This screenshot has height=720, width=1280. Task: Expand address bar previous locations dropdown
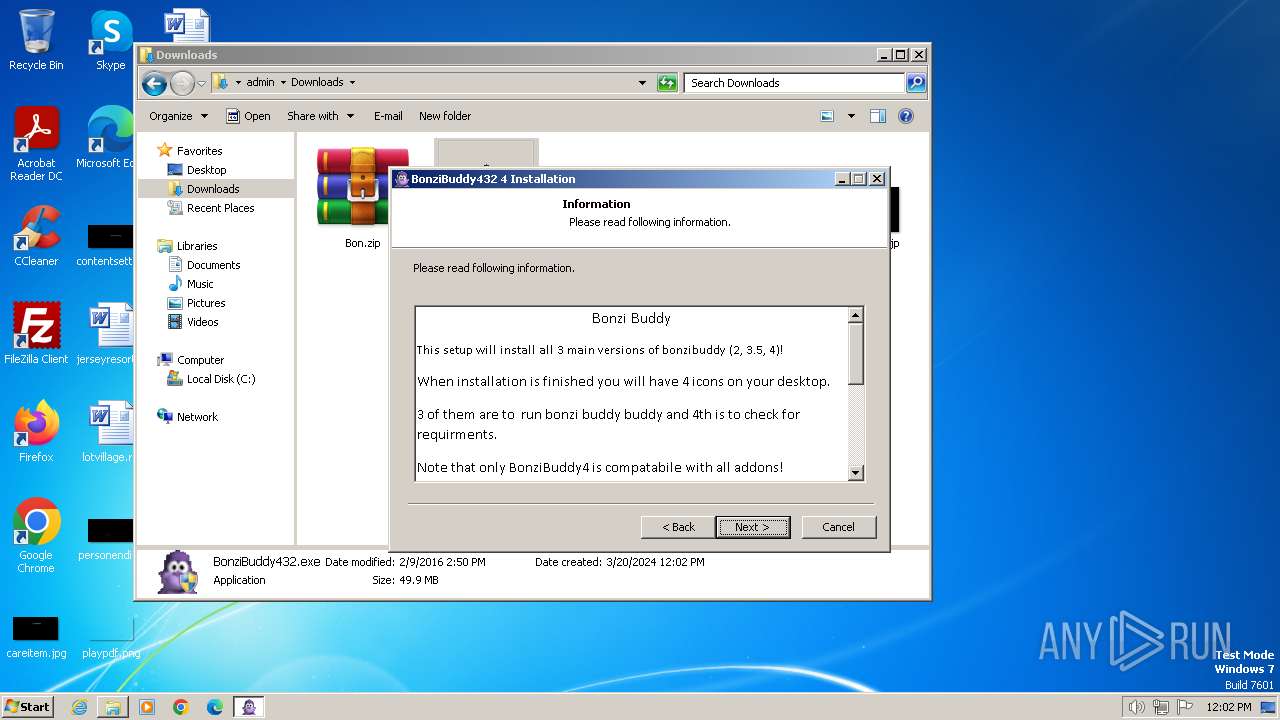click(x=642, y=83)
